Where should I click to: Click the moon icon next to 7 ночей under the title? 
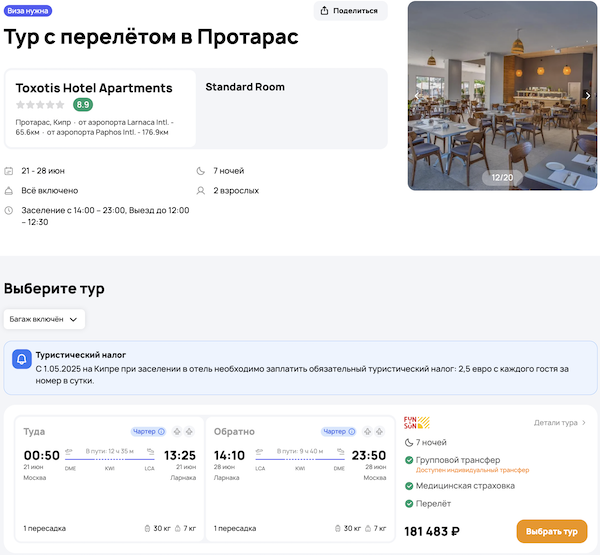pos(202,171)
